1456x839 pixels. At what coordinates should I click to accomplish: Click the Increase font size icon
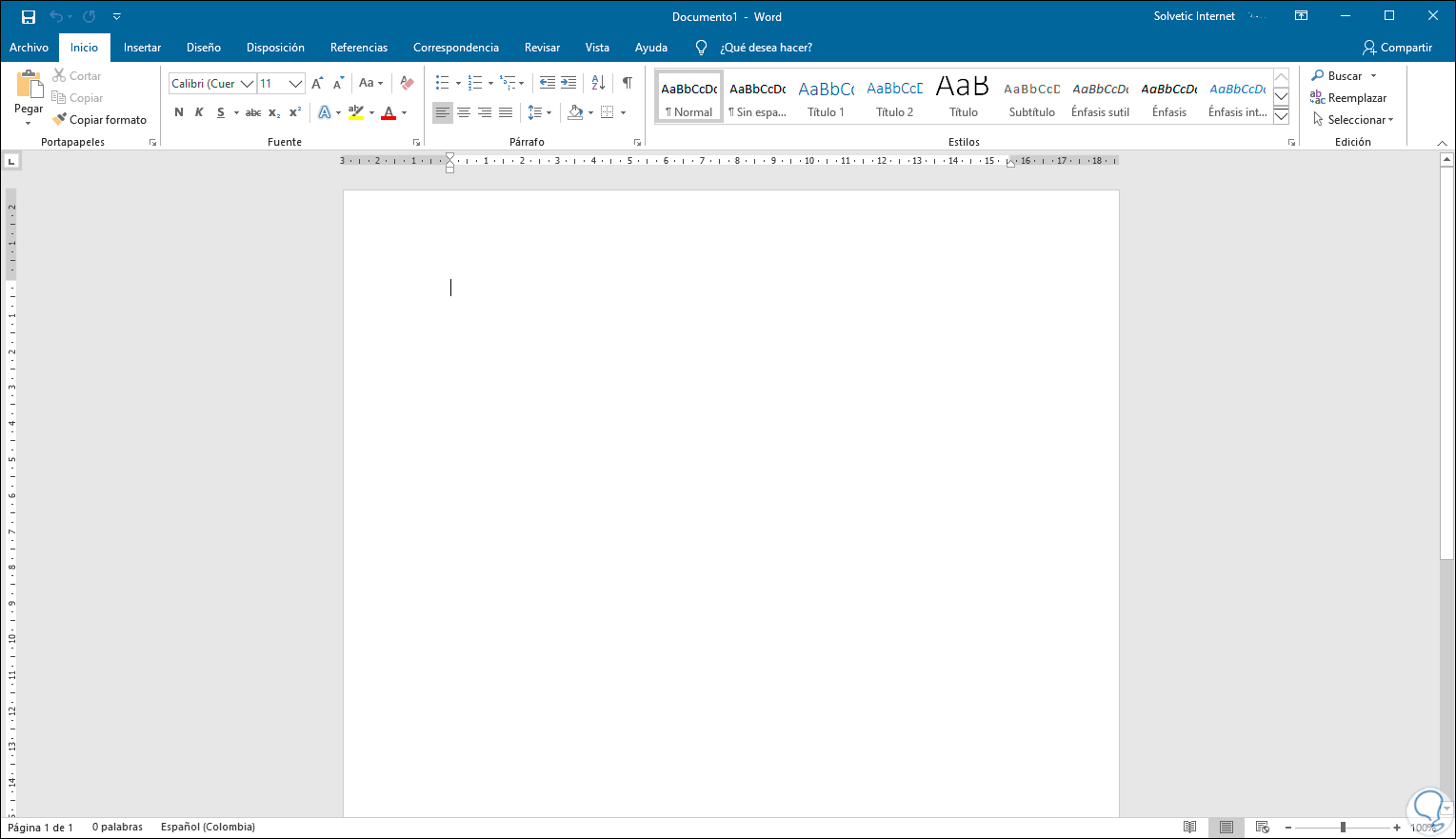(x=317, y=83)
